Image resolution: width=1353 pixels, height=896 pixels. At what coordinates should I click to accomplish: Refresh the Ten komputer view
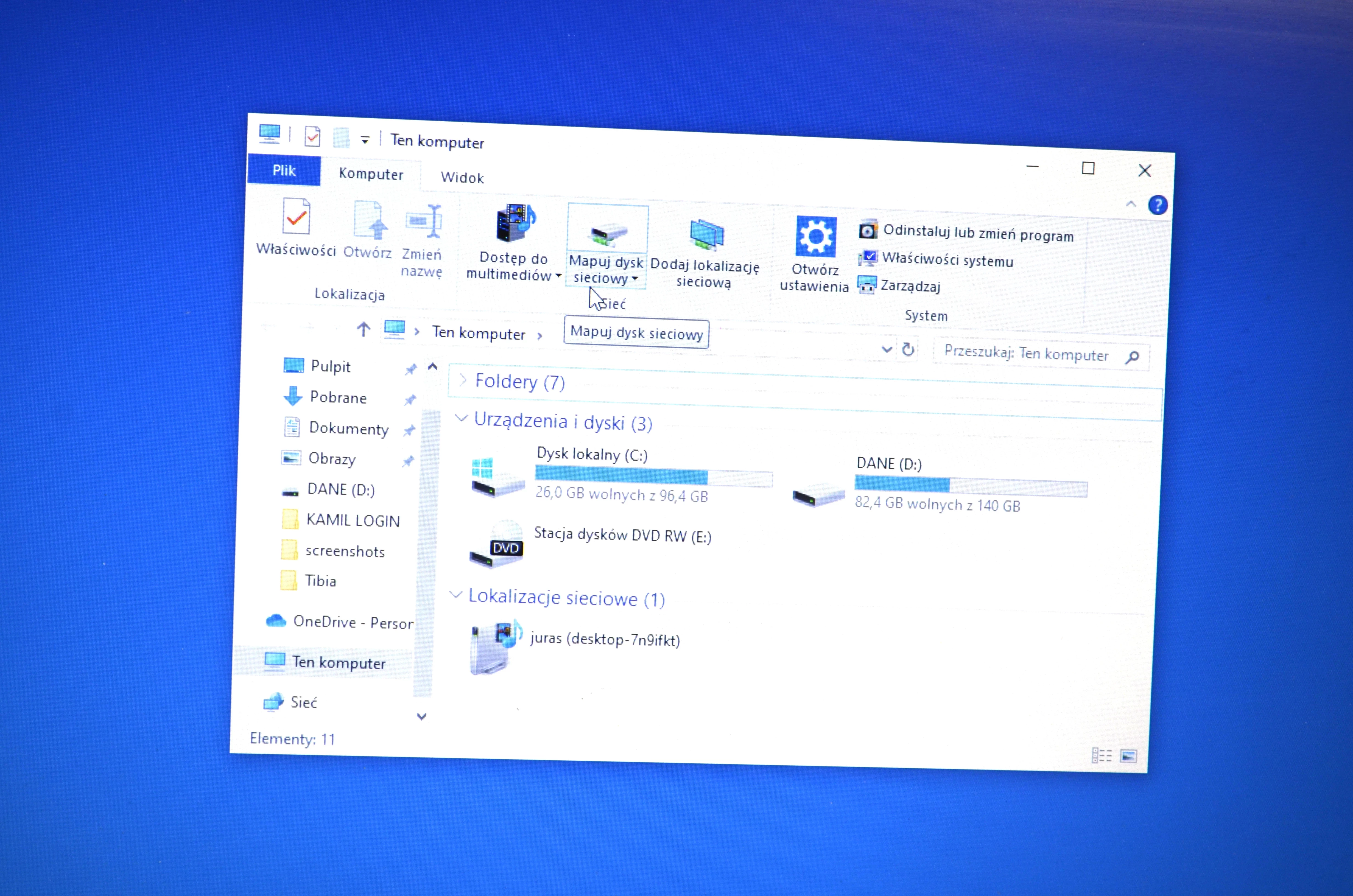pos(908,349)
